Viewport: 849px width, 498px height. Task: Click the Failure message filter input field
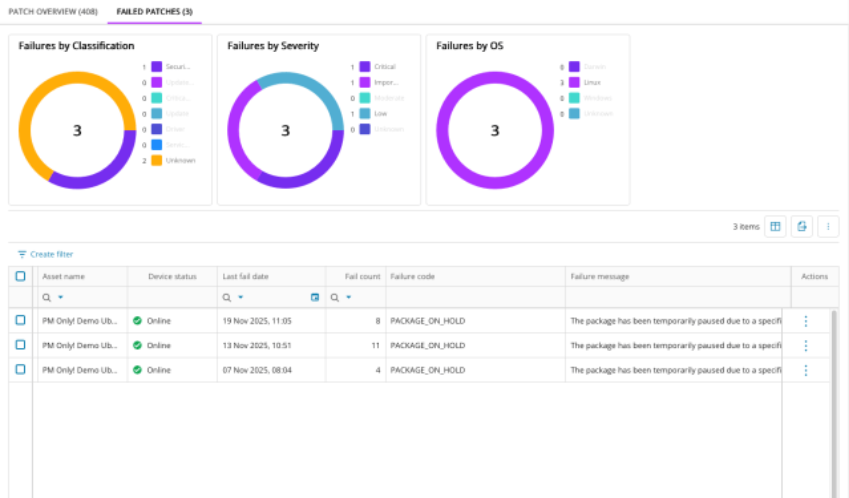pyautogui.click(x=677, y=297)
